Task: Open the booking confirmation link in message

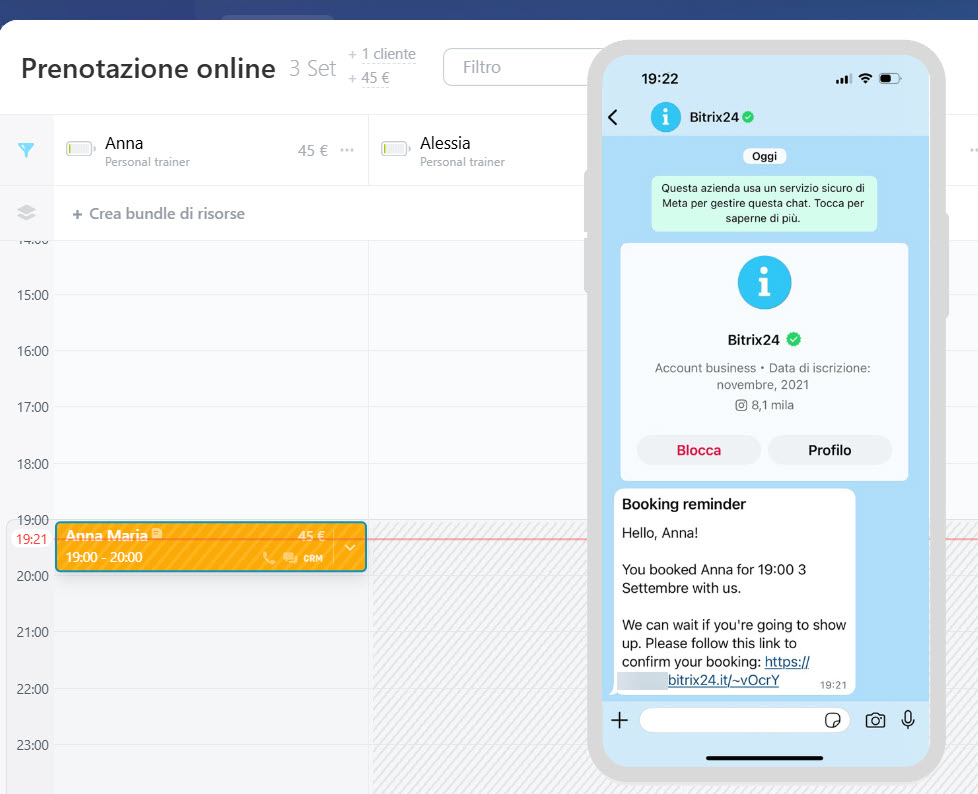Action: click(x=723, y=680)
